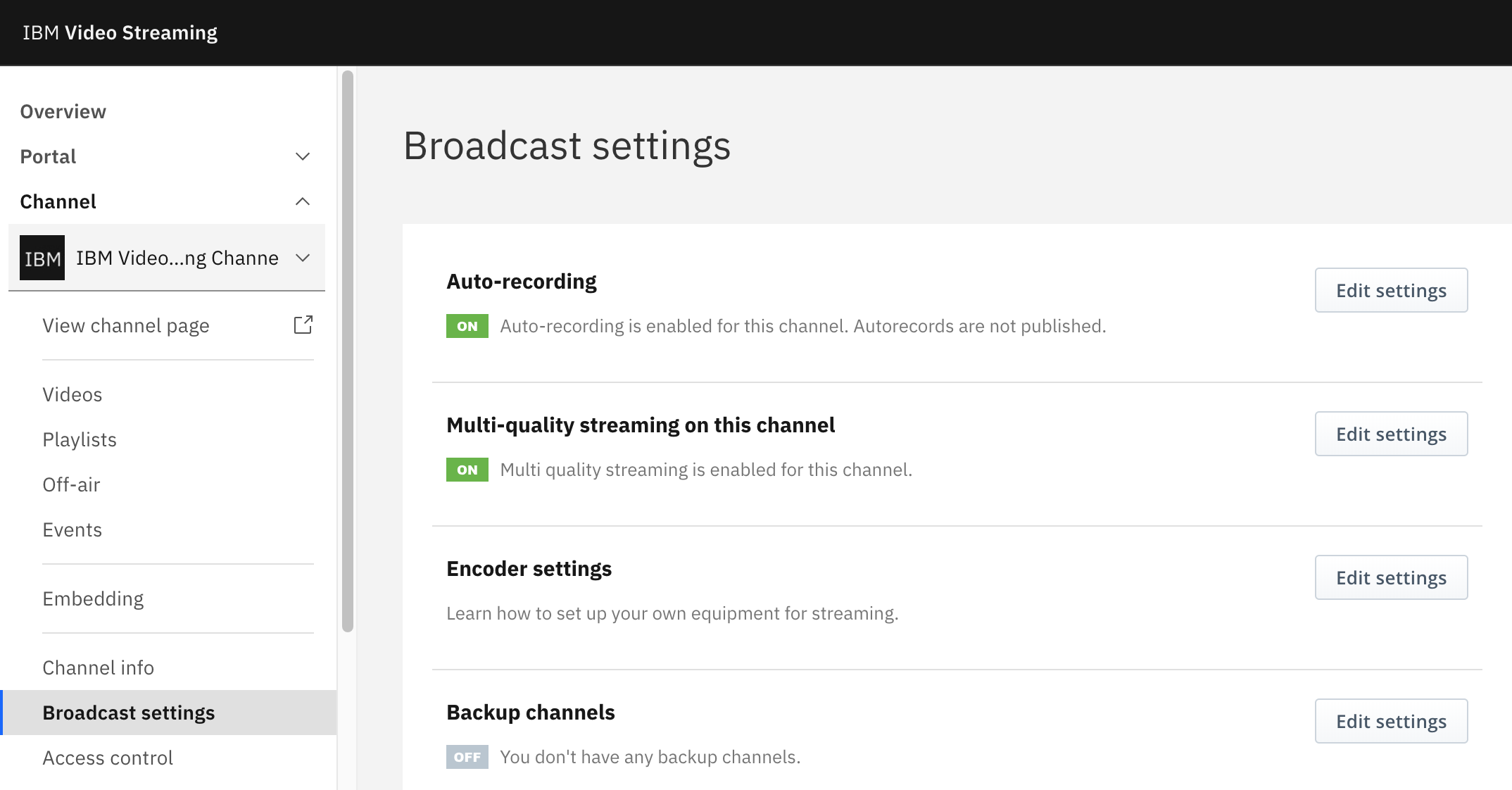This screenshot has width=1512, height=790.
Task: Click the ON badge for Auto-recording
Action: [467, 326]
